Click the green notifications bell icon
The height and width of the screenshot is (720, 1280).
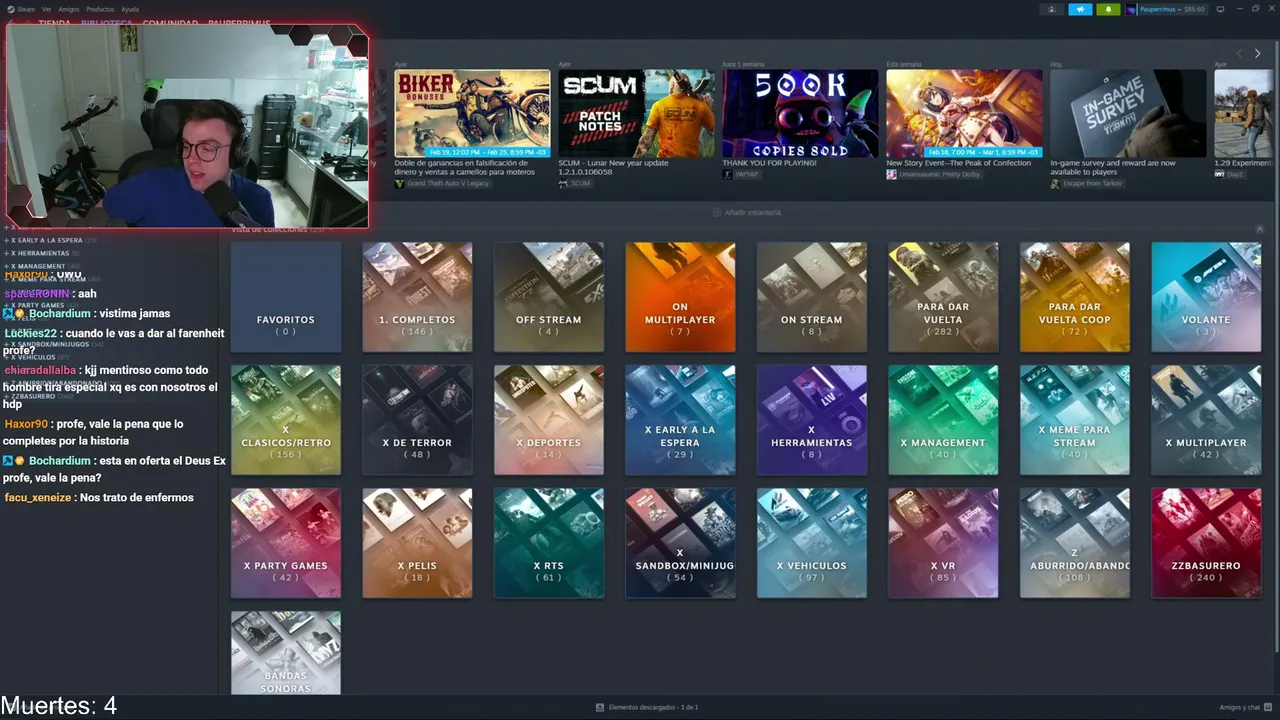click(1108, 9)
